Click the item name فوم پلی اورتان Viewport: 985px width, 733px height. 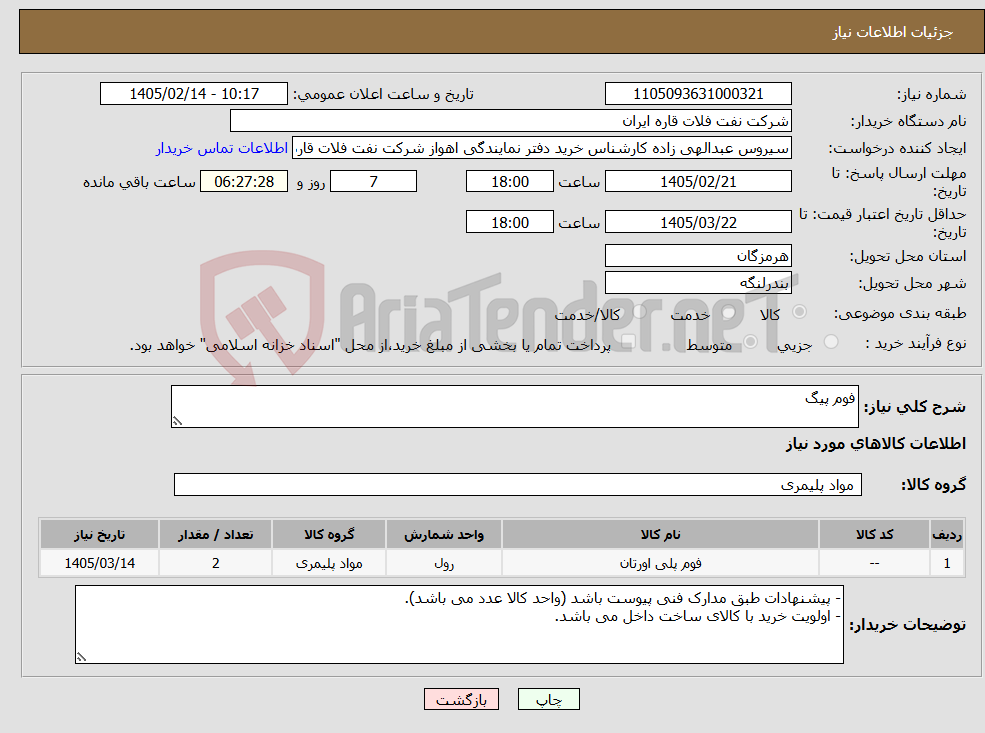660,563
